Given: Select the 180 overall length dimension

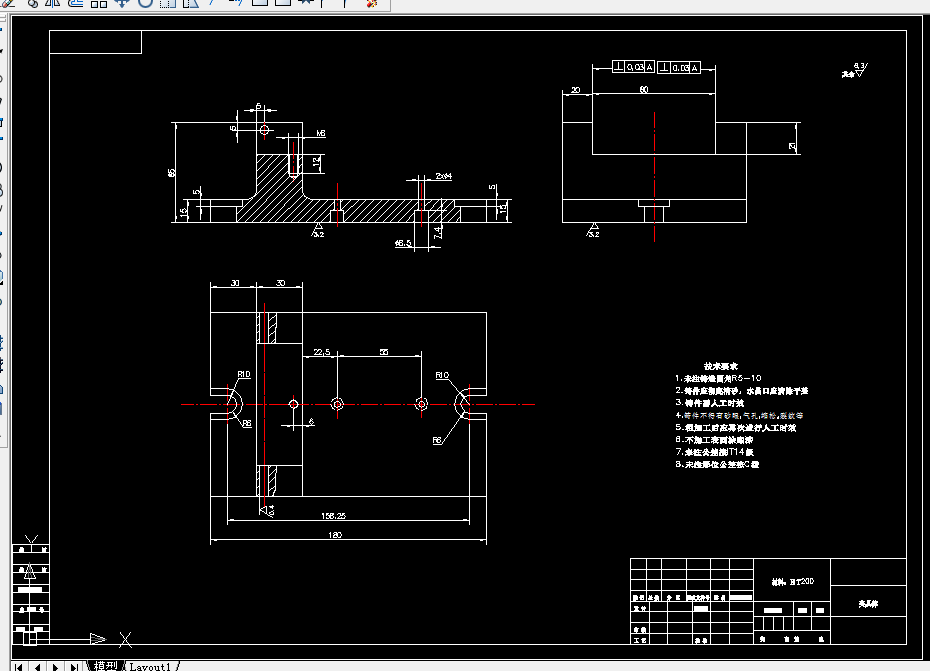Looking at the screenshot, I should click(335, 535).
